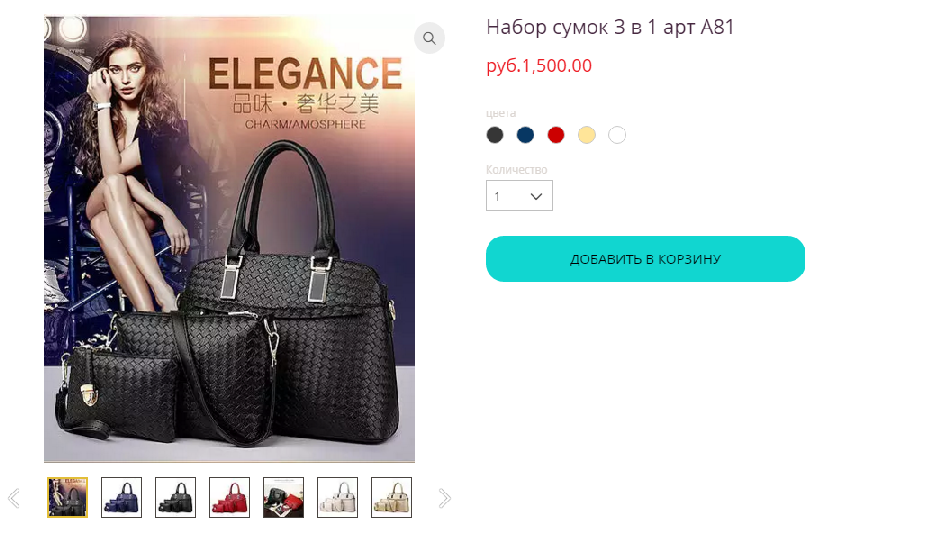Image resolution: width=941 pixels, height=537 pixels.
Task: Pick the red color option
Action: pyautogui.click(x=556, y=135)
